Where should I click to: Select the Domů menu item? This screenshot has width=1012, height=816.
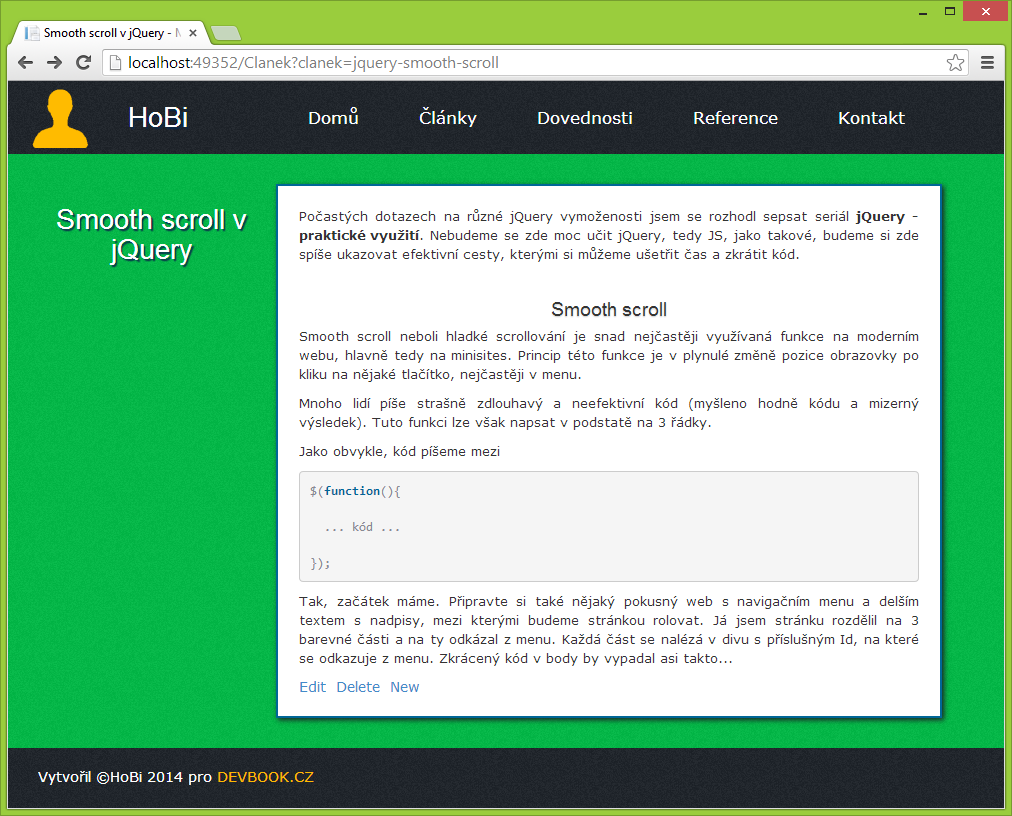point(333,117)
